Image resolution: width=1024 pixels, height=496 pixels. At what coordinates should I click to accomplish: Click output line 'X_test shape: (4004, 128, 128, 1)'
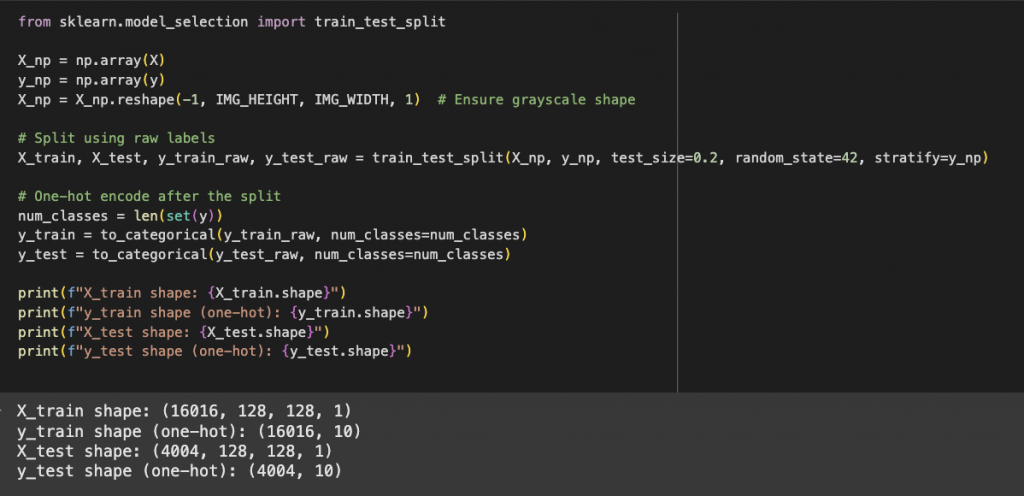coord(175,451)
